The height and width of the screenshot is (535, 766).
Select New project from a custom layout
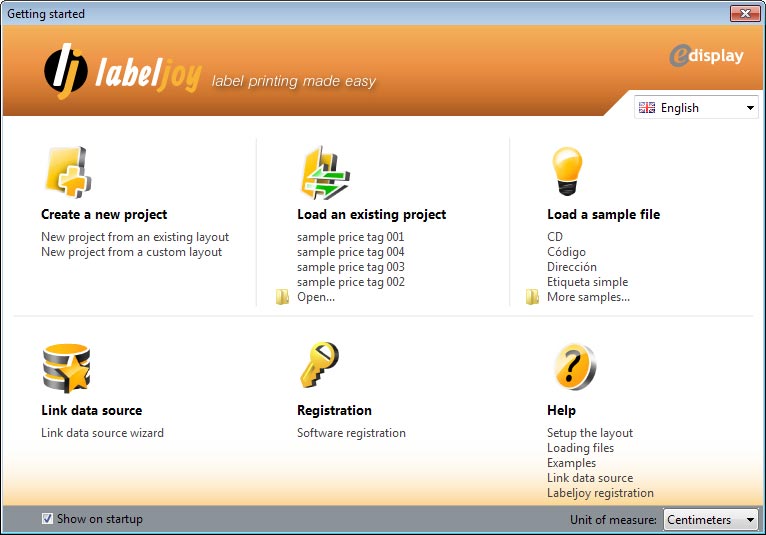(131, 252)
